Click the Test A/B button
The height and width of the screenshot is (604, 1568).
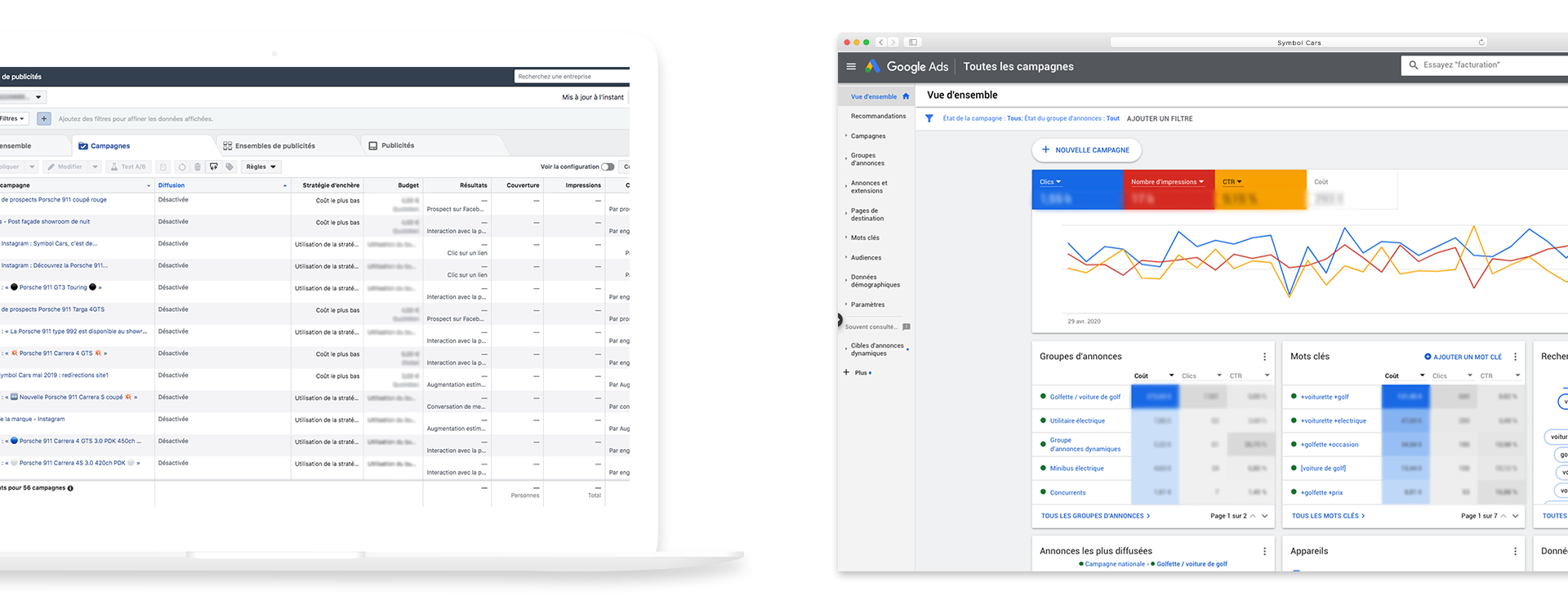(128, 167)
